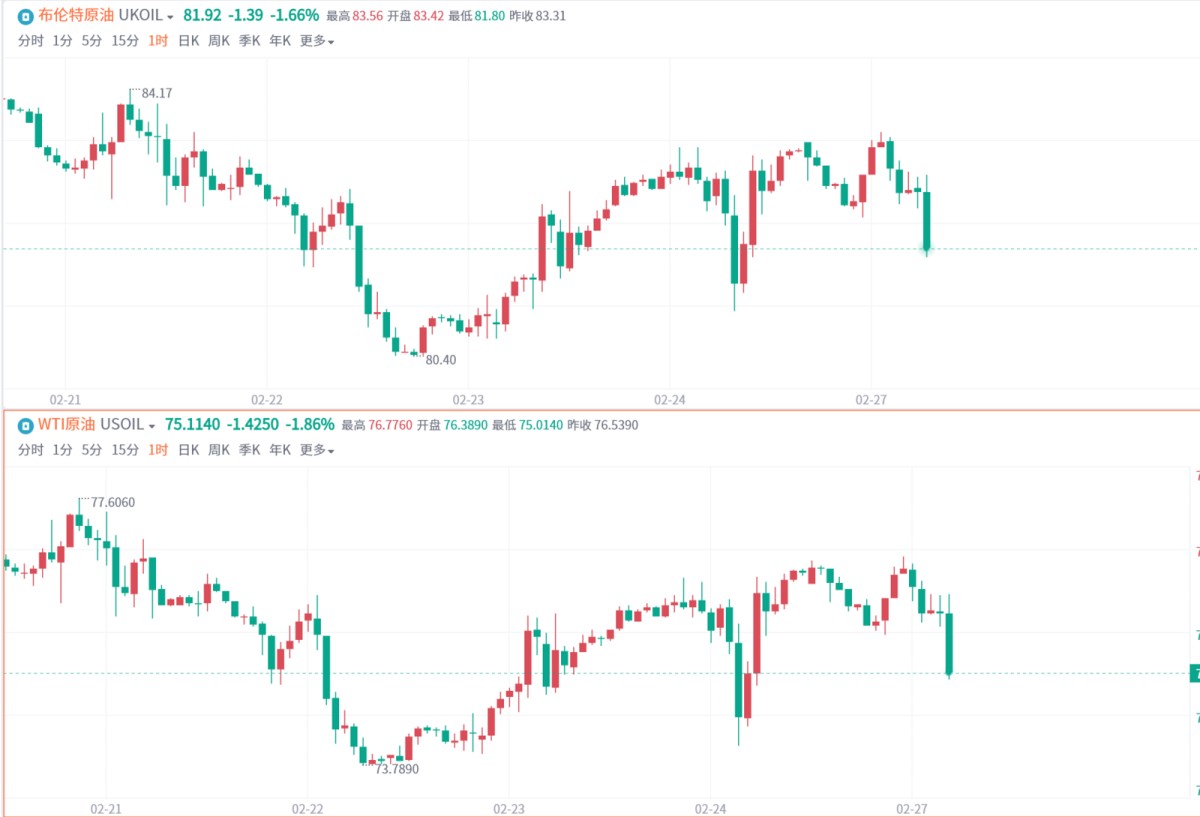
Task: Select 1时 interval on WTI chart
Action: point(158,450)
